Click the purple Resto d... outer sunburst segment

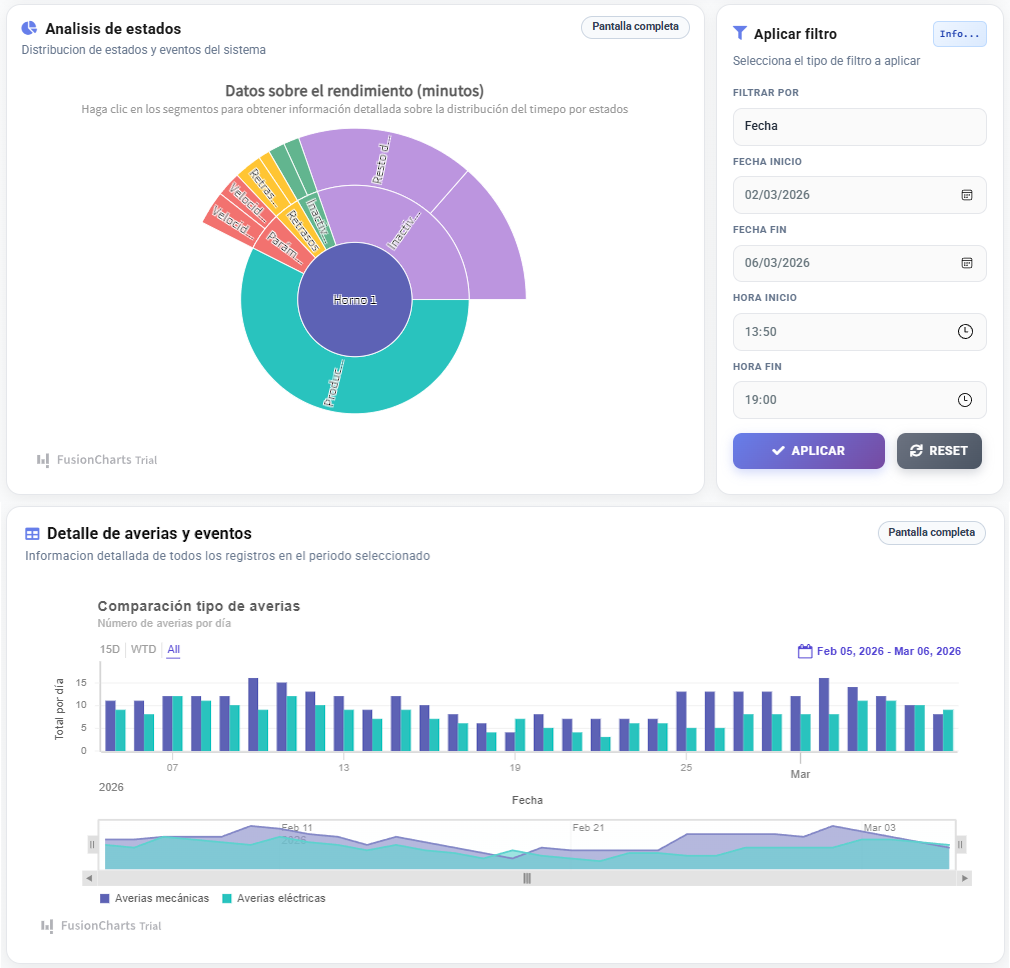point(381,159)
